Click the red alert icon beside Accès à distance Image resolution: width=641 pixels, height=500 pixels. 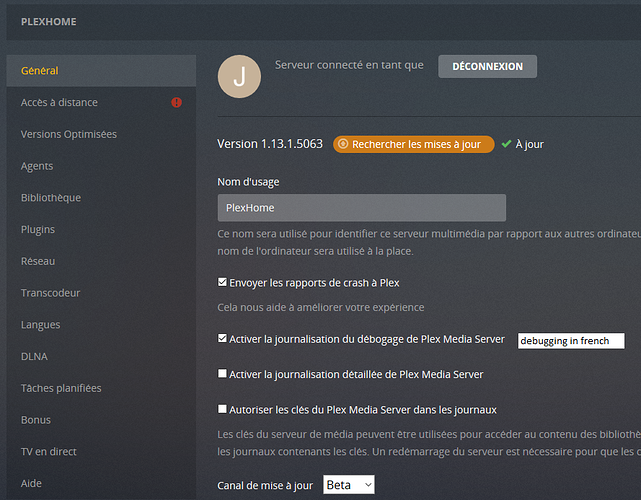tap(176, 102)
